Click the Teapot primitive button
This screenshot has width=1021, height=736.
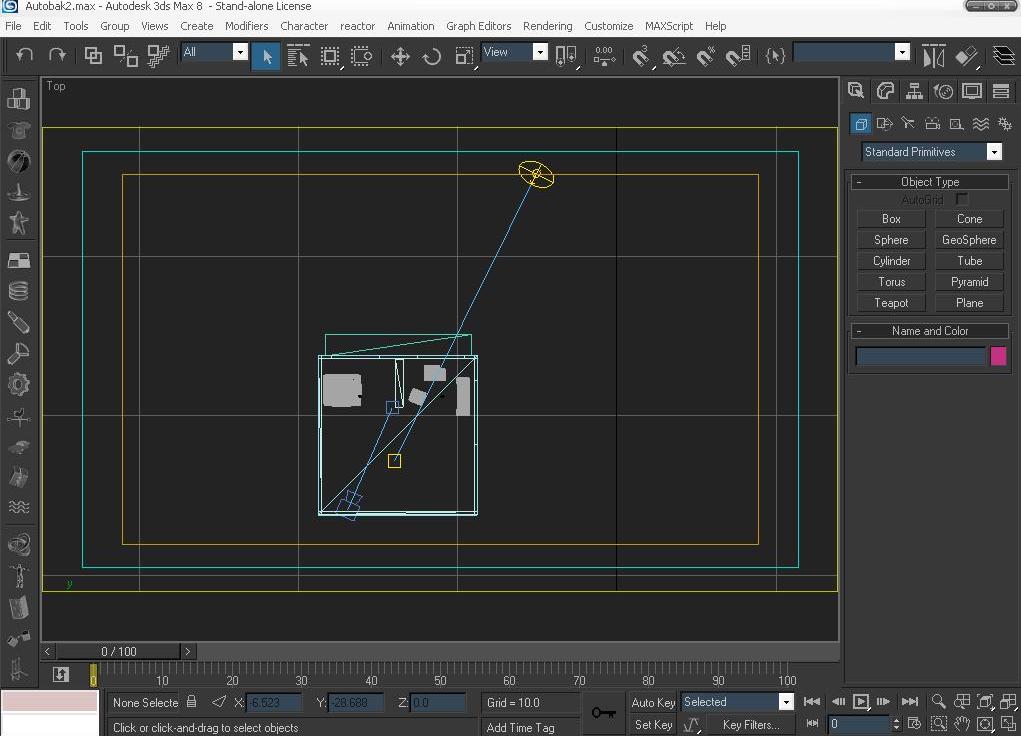point(891,303)
